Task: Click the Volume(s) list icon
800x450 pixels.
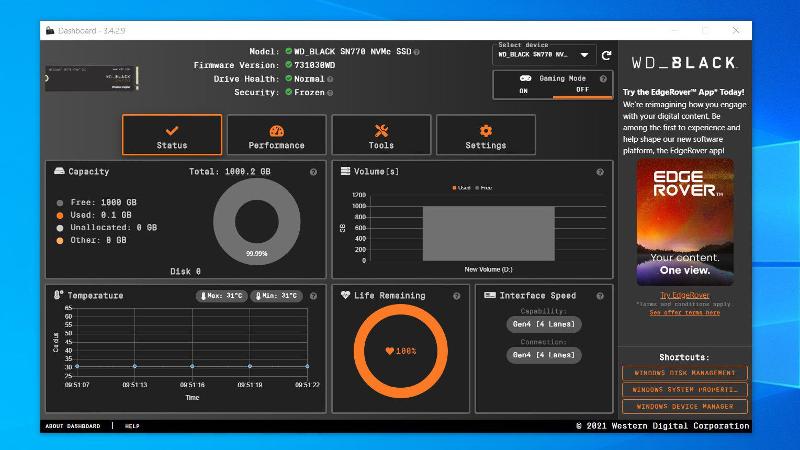Action: point(345,171)
